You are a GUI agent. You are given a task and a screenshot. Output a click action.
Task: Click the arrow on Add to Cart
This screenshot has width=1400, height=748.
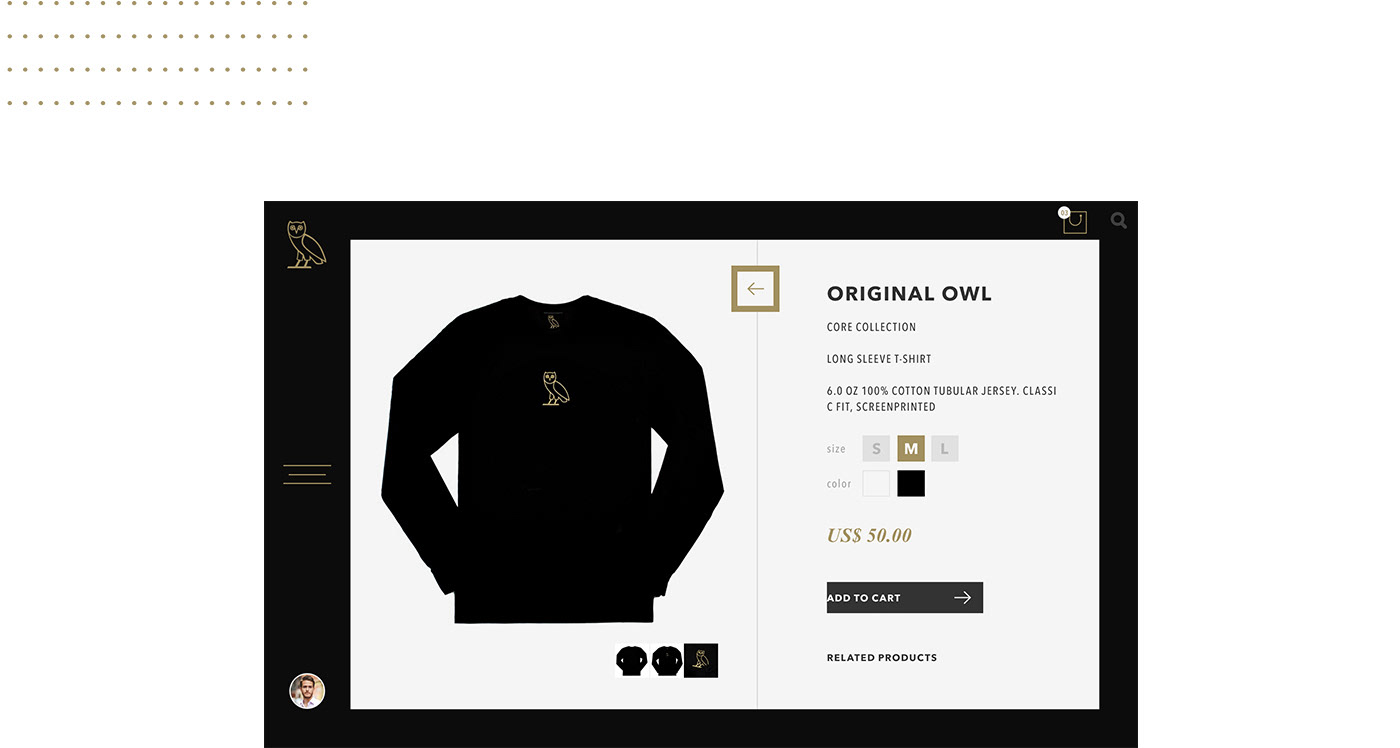962,597
